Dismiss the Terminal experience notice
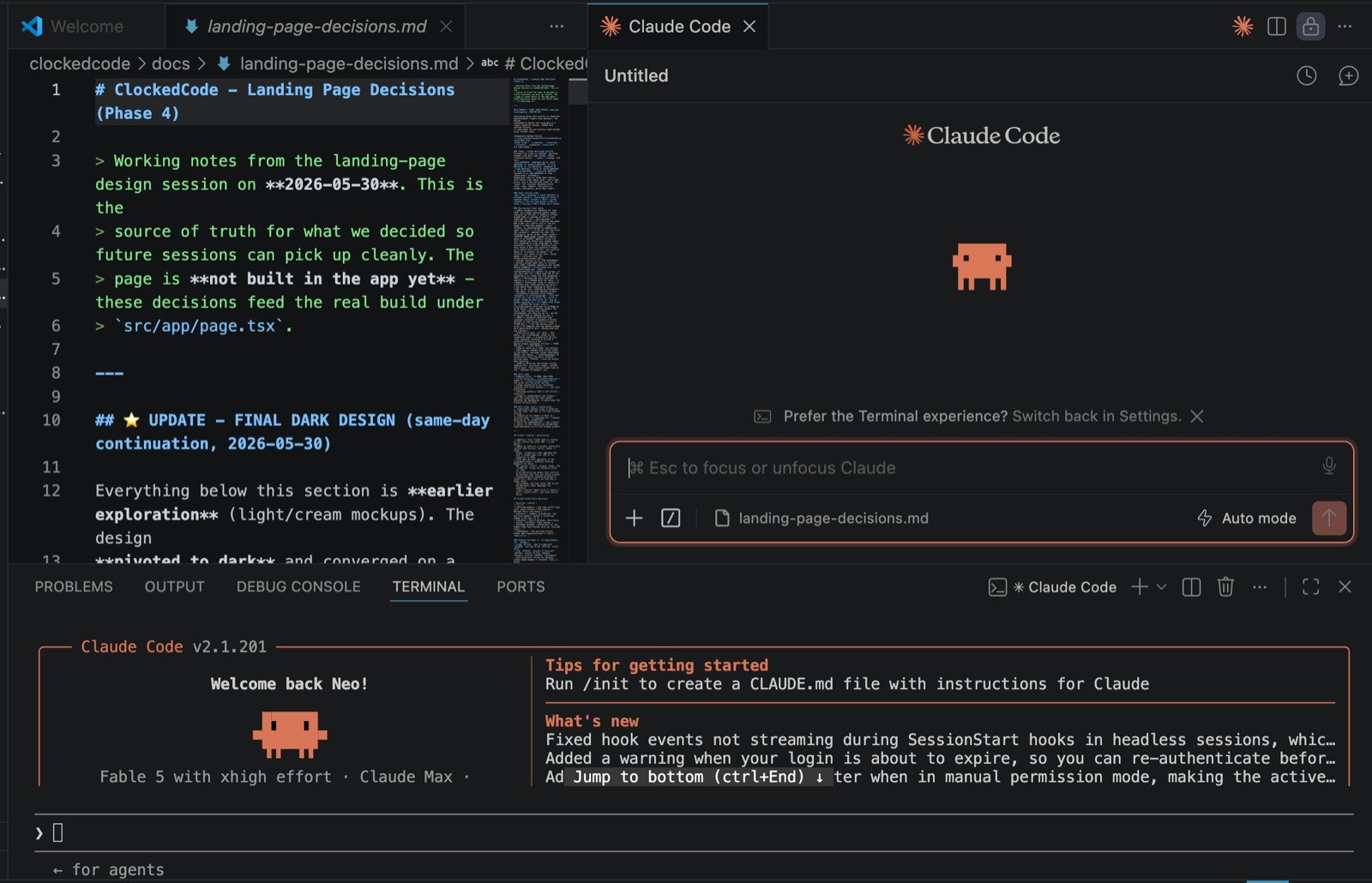 (x=1197, y=416)
